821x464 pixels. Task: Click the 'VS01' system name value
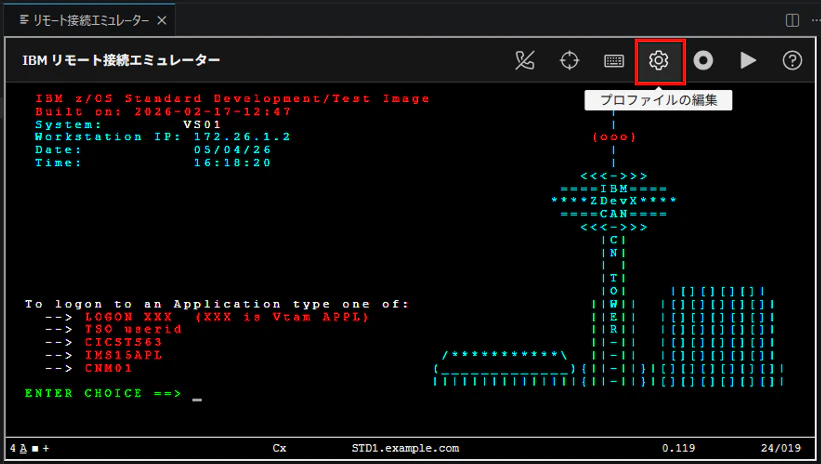(x=202, y=125)
